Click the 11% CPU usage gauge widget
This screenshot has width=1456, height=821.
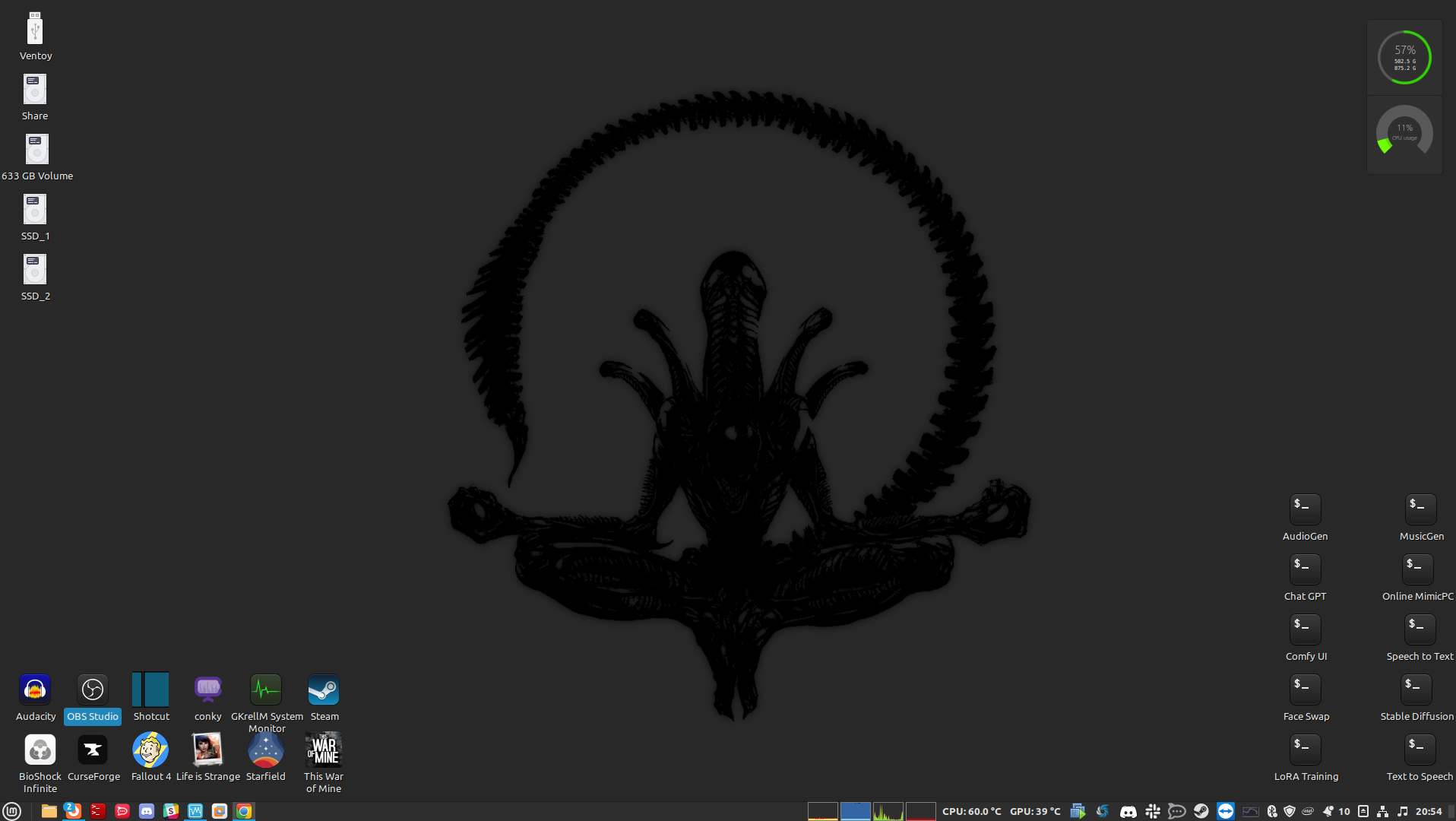click(1404, 132)
